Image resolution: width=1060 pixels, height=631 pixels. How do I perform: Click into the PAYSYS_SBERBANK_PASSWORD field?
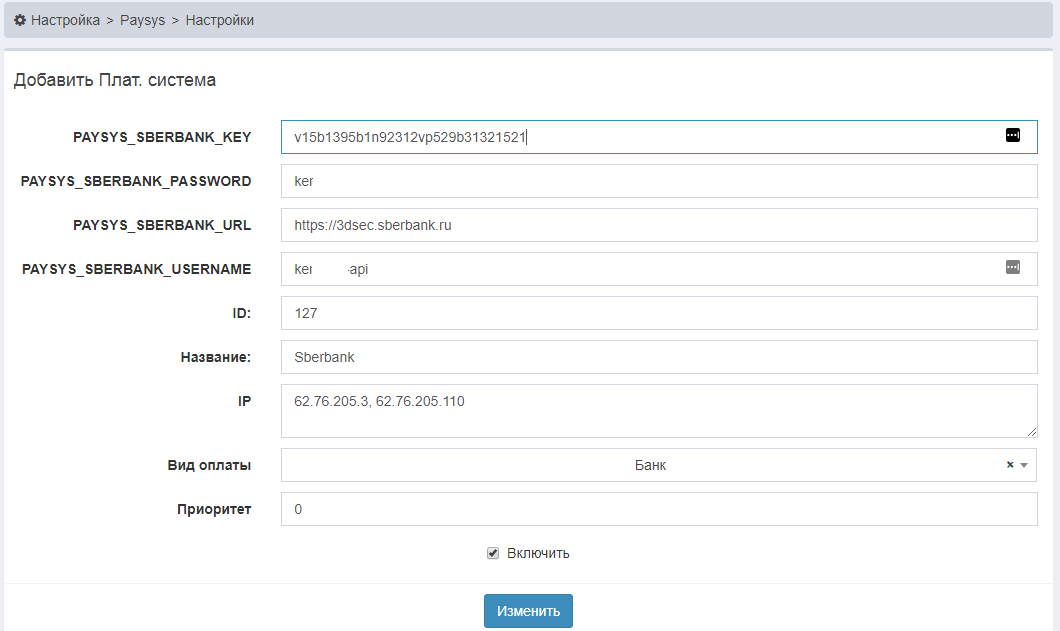pos(659,181)
